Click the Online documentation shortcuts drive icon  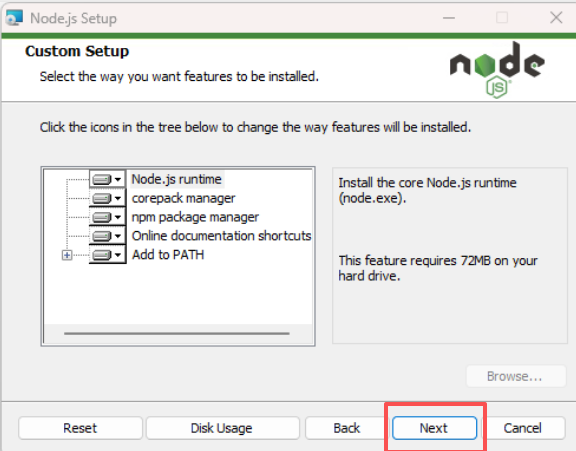[x=101, y=236]
